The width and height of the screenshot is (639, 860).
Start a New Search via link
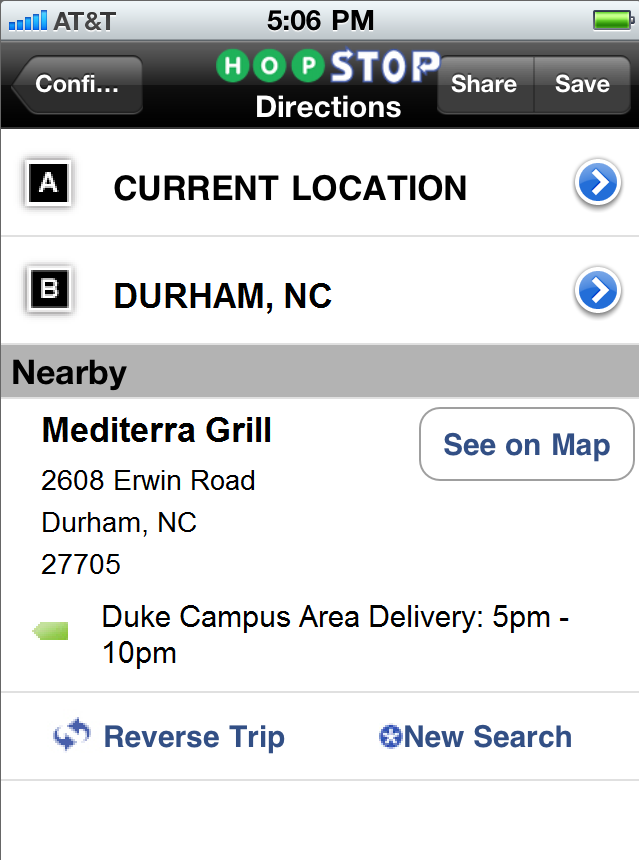click(x=488, y=738)
